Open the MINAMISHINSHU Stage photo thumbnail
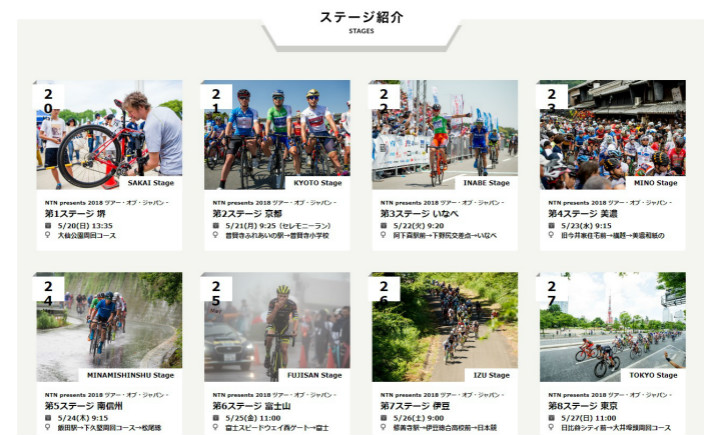The width and height of the screenshot is (704, 435). click(109, 327)
